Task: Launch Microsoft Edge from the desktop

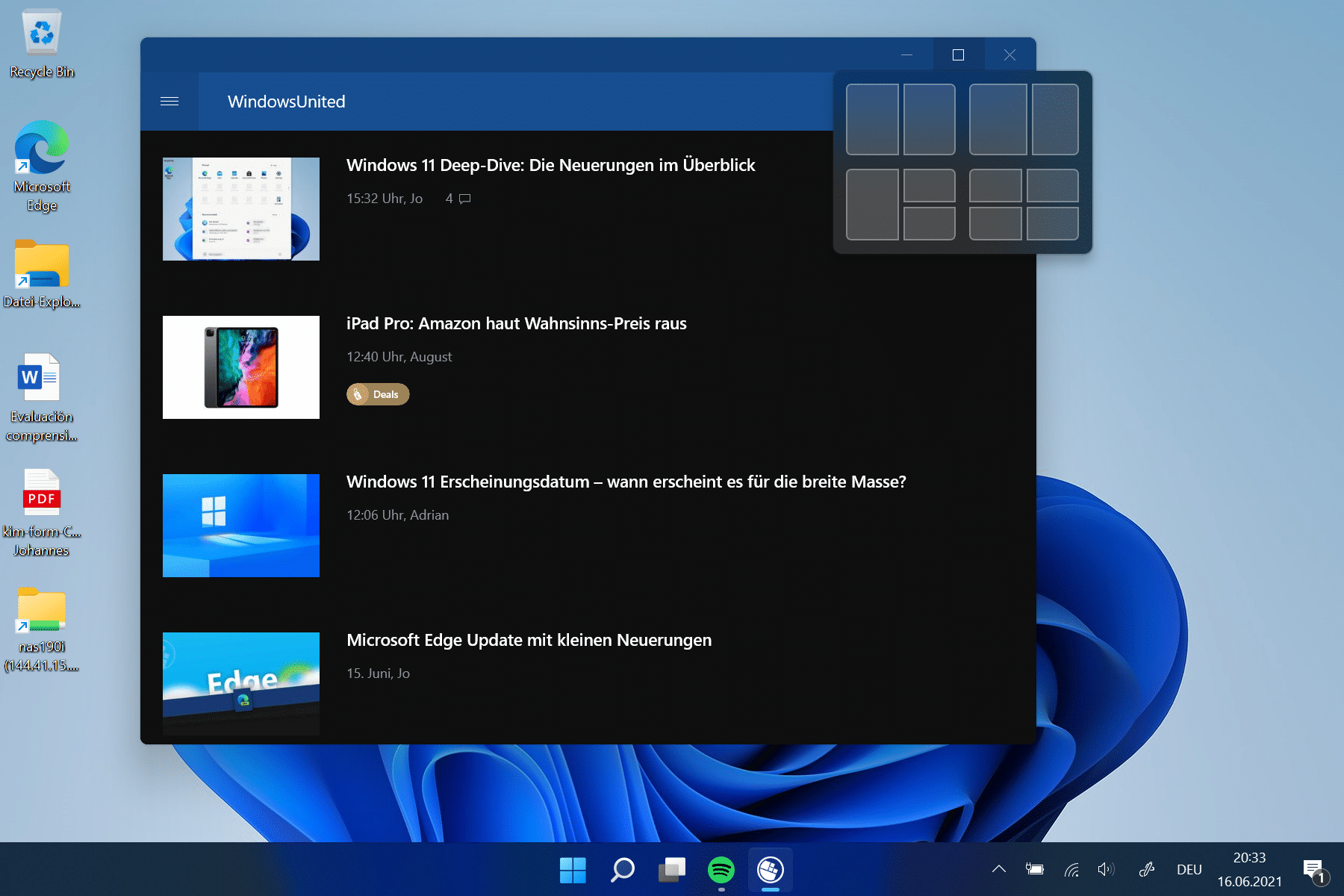Action: pos(42,166)
